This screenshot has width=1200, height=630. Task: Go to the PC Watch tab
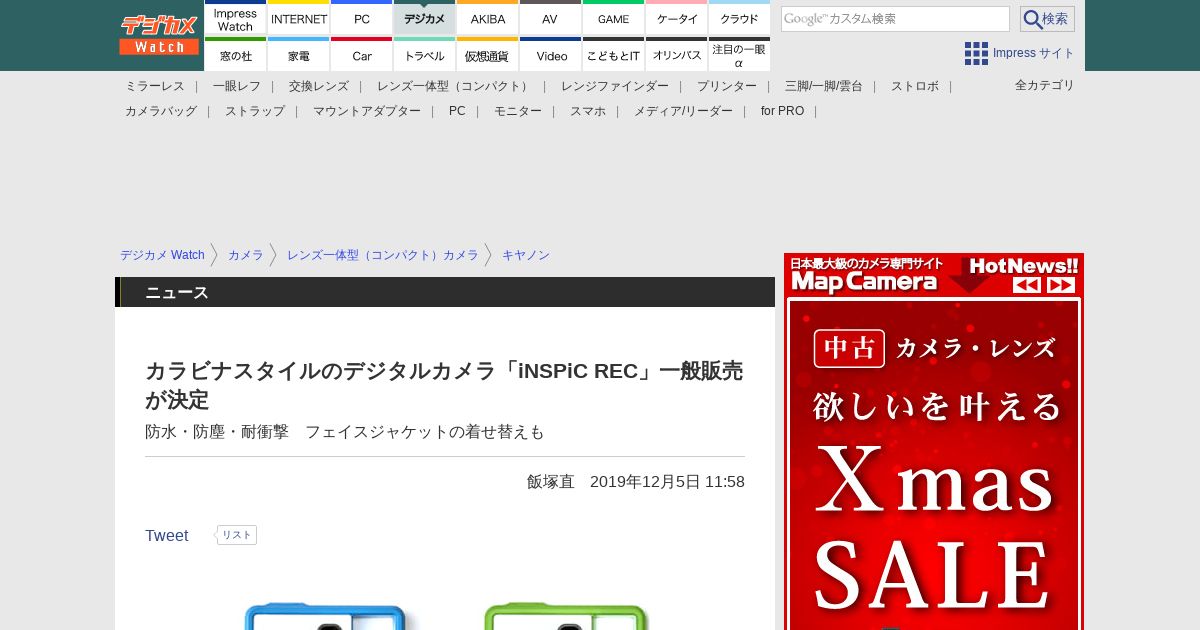click(x=362, y=17)
